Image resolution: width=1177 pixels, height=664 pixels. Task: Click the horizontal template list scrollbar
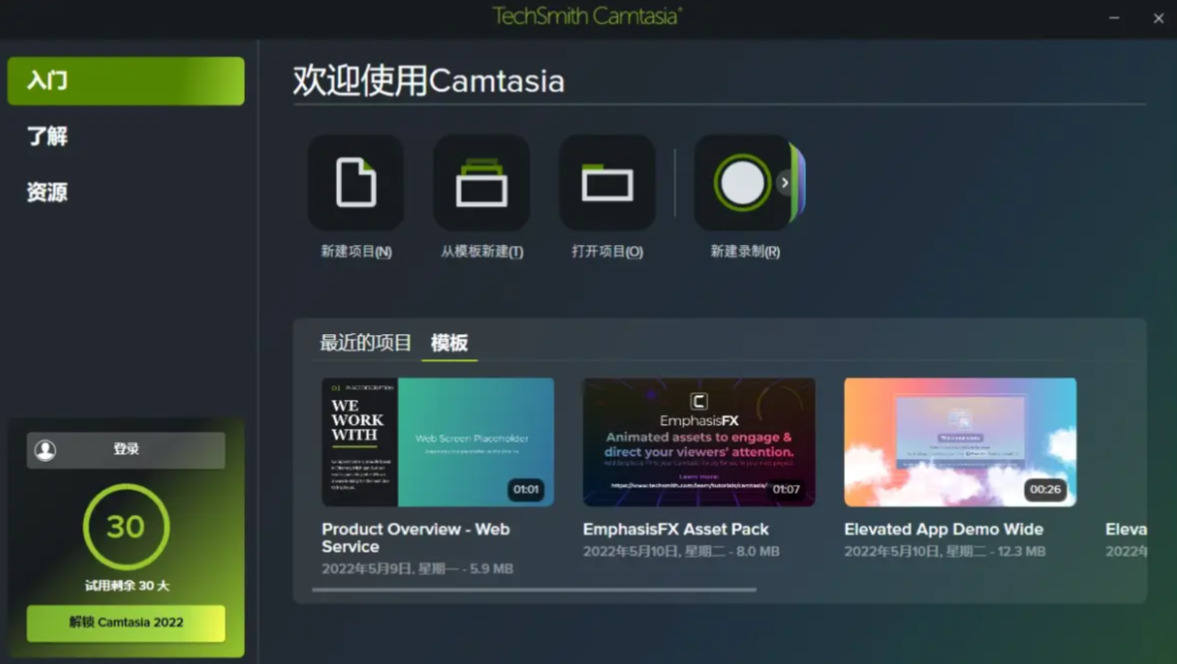click(x=534, y=590)
